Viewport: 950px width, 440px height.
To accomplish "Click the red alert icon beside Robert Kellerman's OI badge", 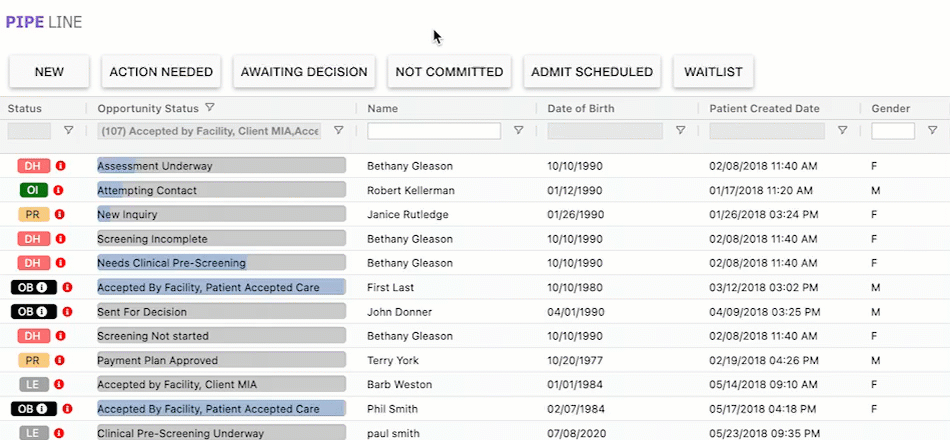I will tap(58, 190).
